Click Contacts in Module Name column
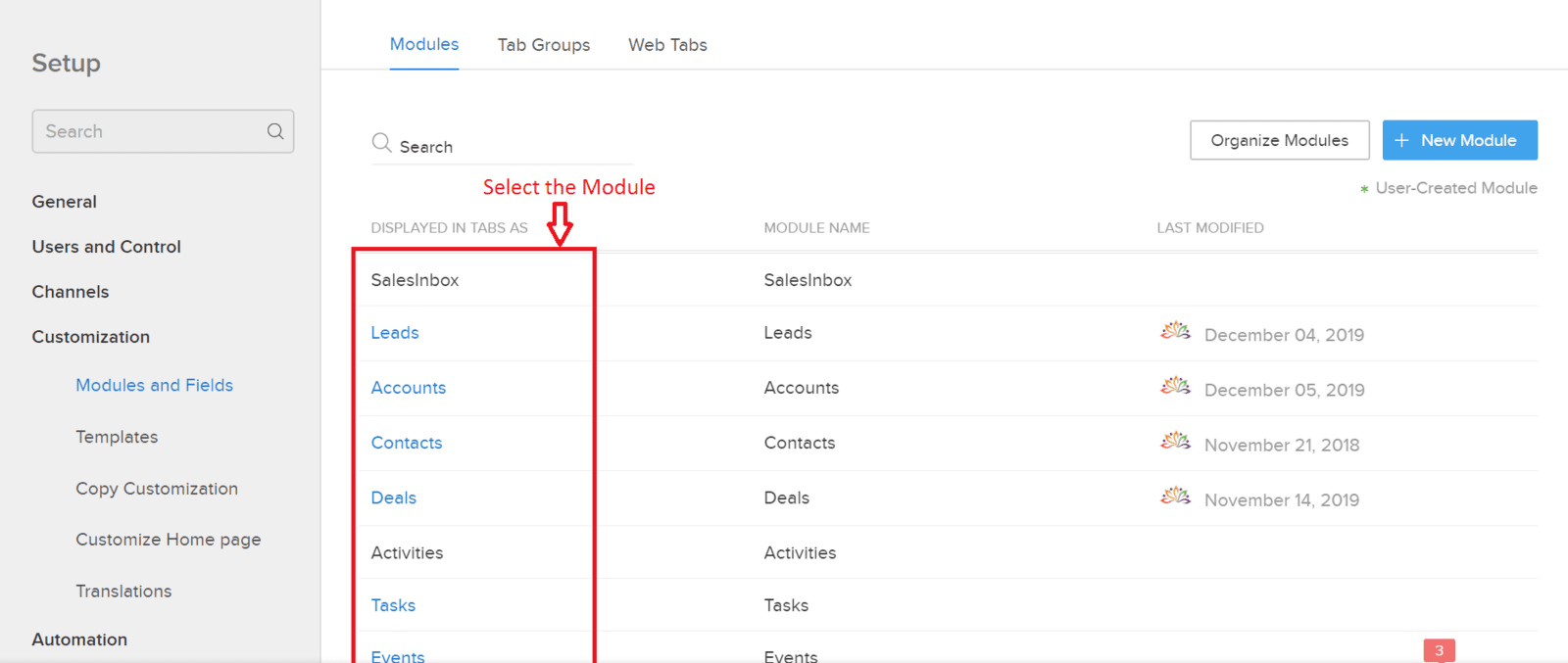1568x663 pixels. [799, 443]
